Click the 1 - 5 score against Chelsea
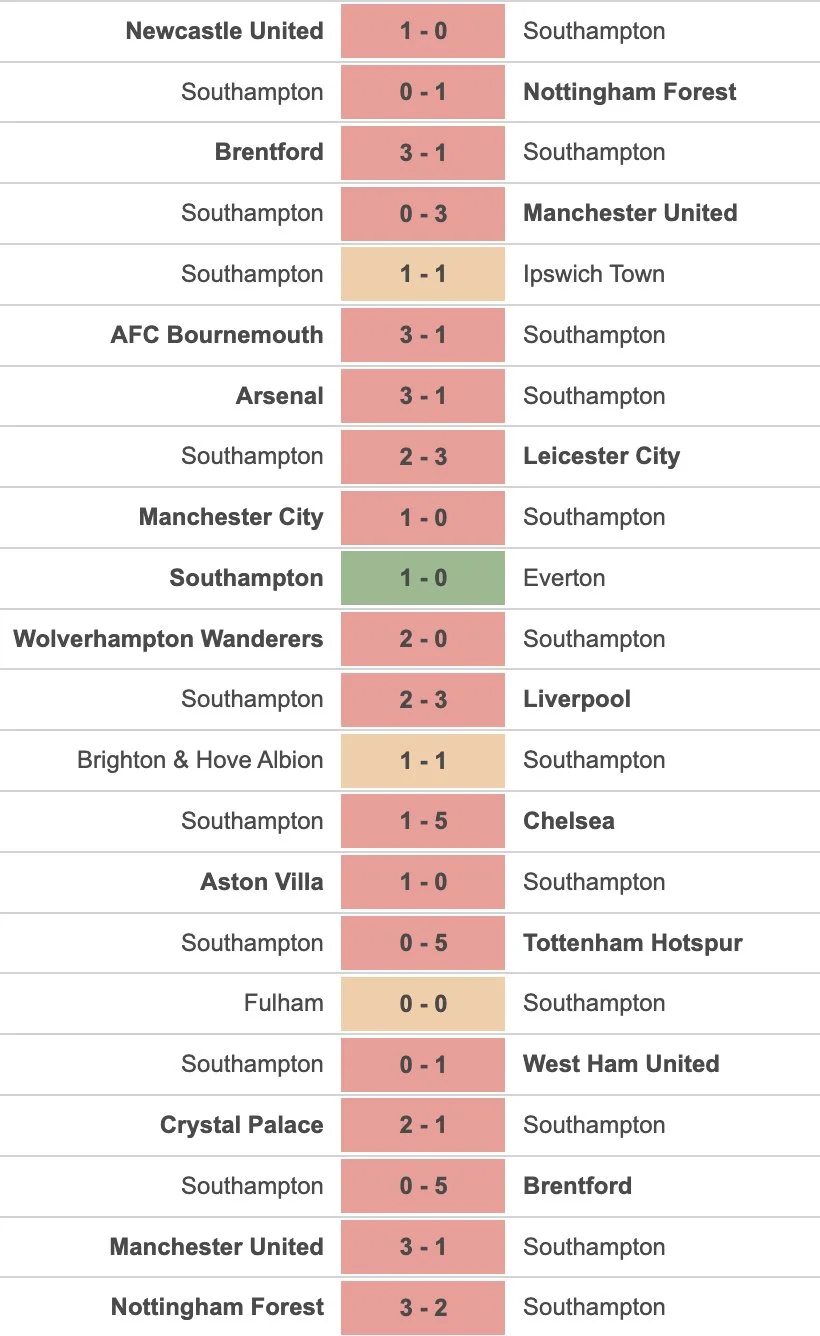 point(422,821)
